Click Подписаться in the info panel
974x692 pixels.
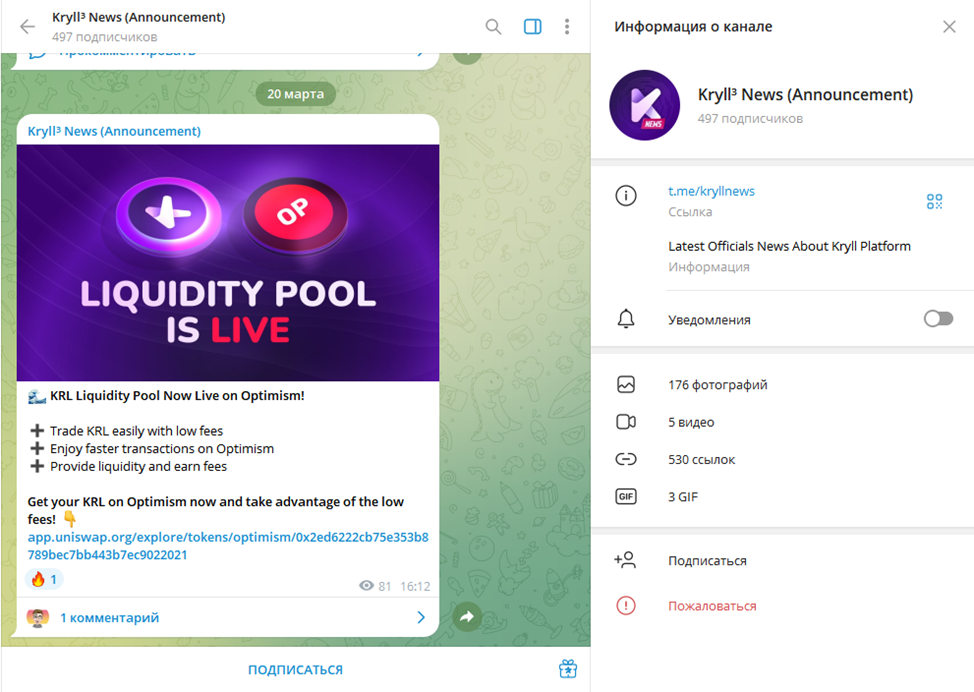[x=708, y=560]
